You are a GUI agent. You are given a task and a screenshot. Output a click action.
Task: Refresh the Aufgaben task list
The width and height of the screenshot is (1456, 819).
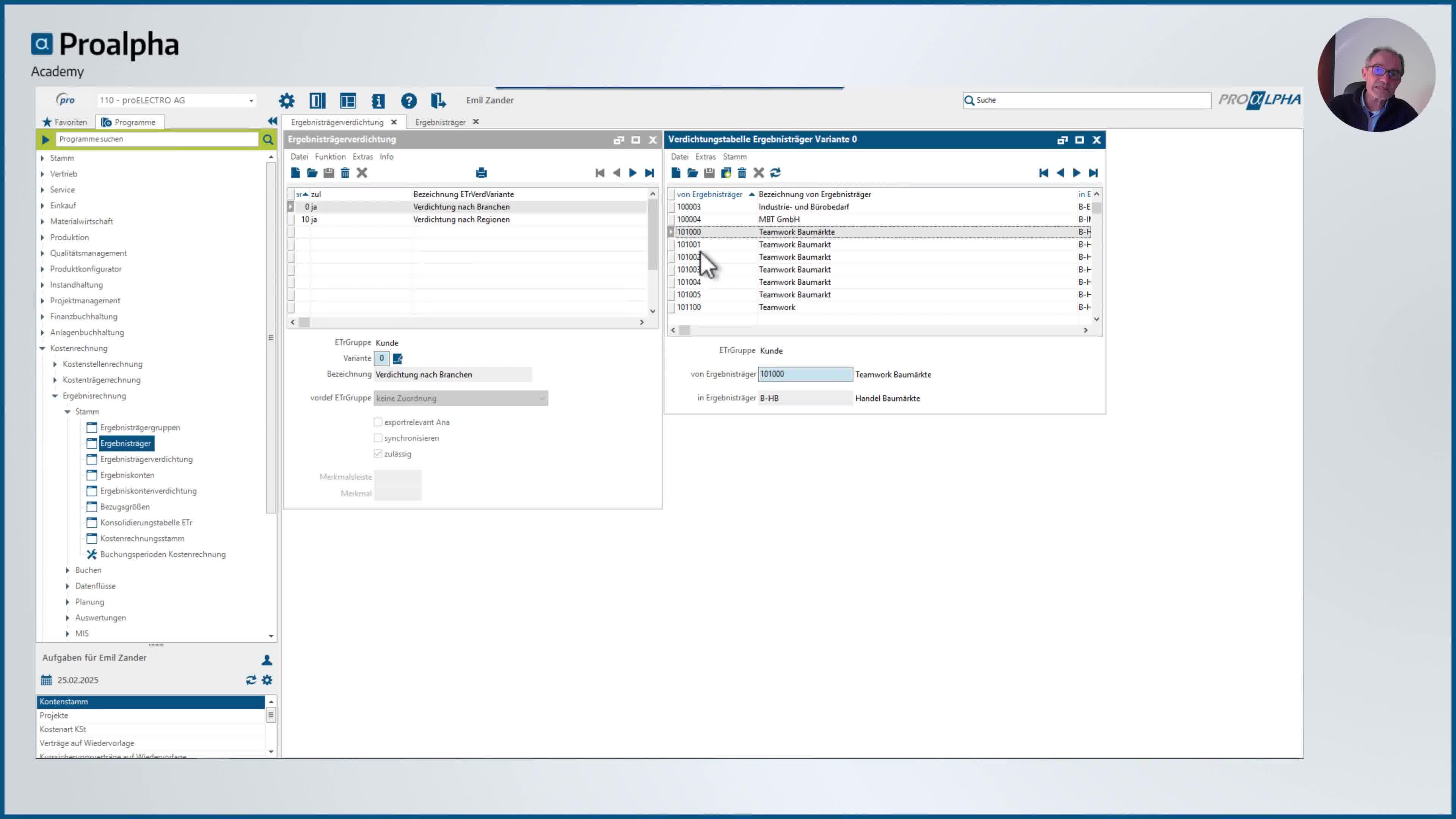coord(251,680)
